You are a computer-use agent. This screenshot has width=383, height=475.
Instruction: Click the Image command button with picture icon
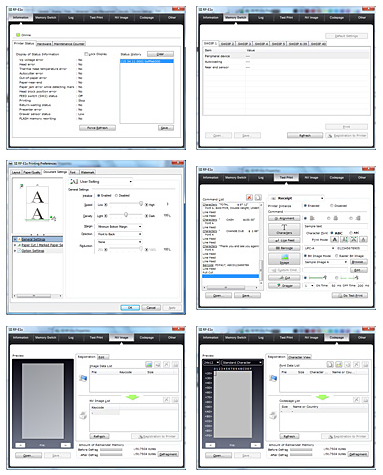tap(284, 259)
